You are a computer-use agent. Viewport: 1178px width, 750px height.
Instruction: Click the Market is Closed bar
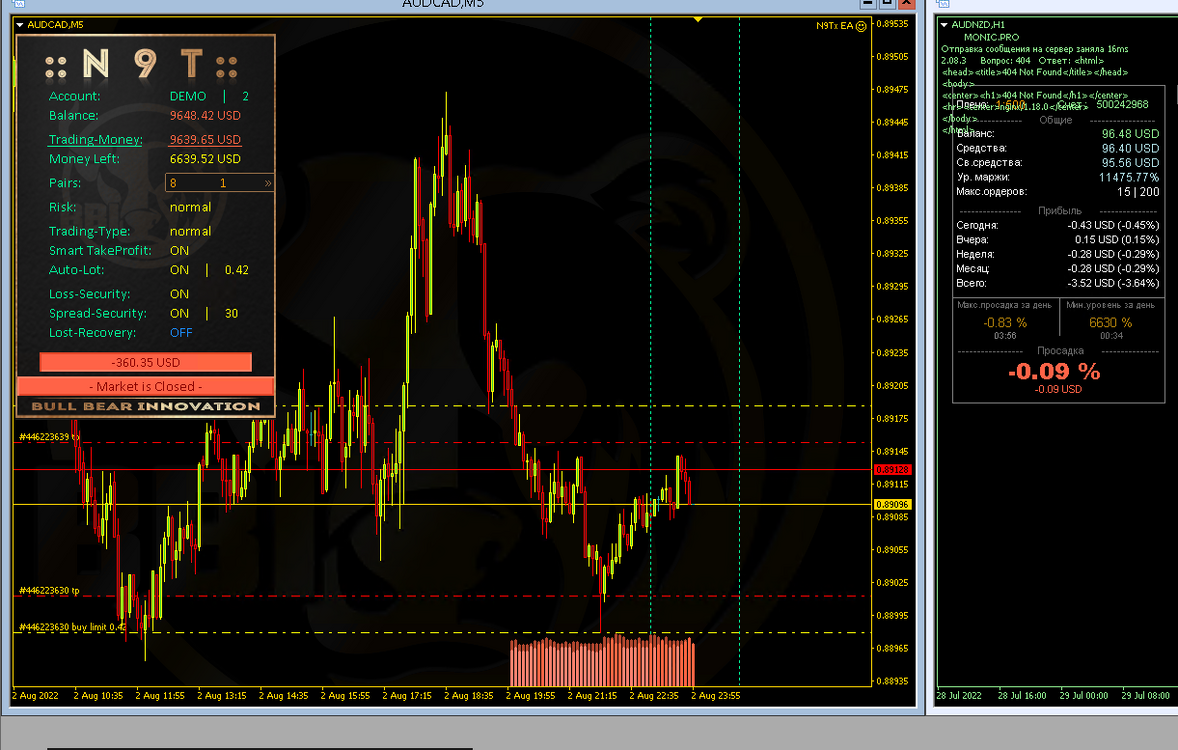click(146, 386)
